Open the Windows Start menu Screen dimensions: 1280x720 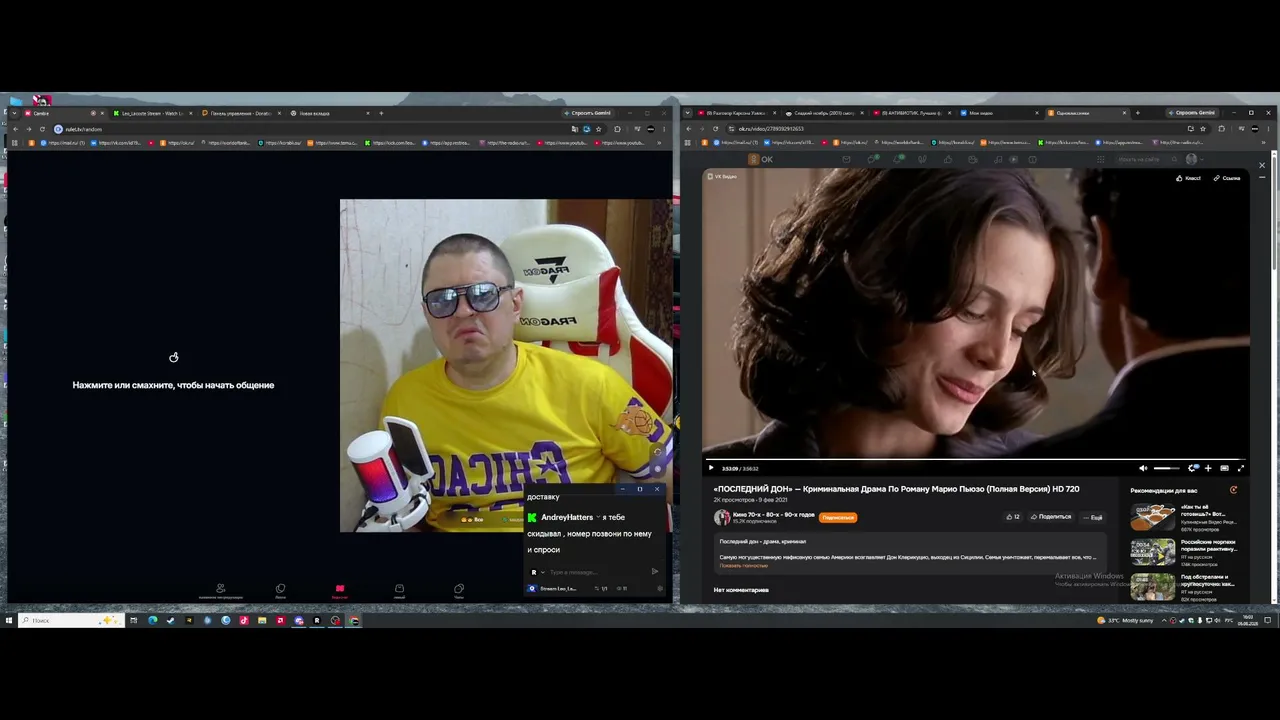click(x=9, y=620)
